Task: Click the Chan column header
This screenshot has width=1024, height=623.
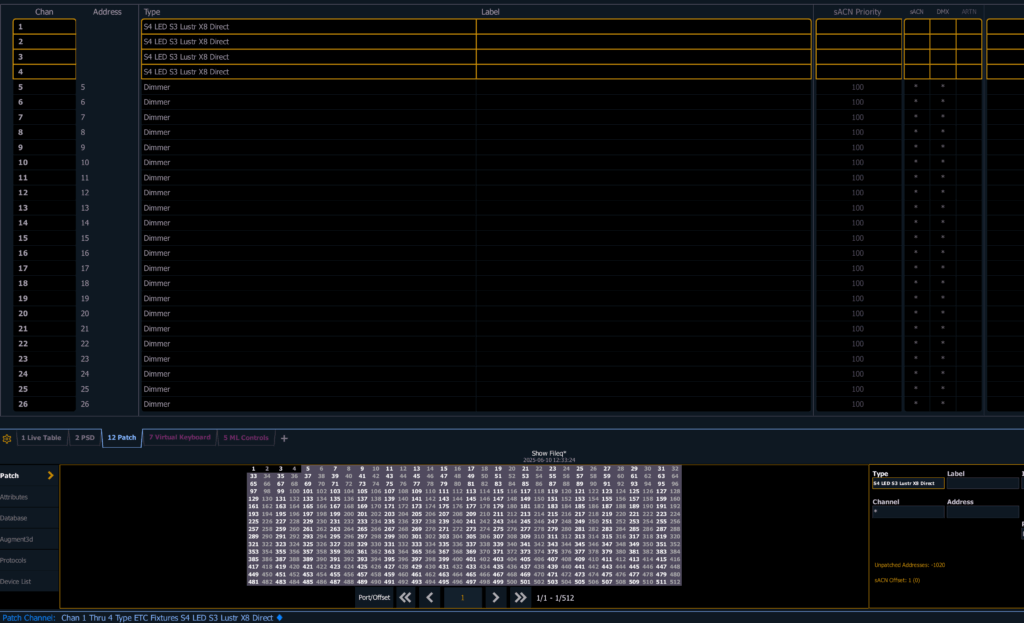Action: (x=44, y=12)
